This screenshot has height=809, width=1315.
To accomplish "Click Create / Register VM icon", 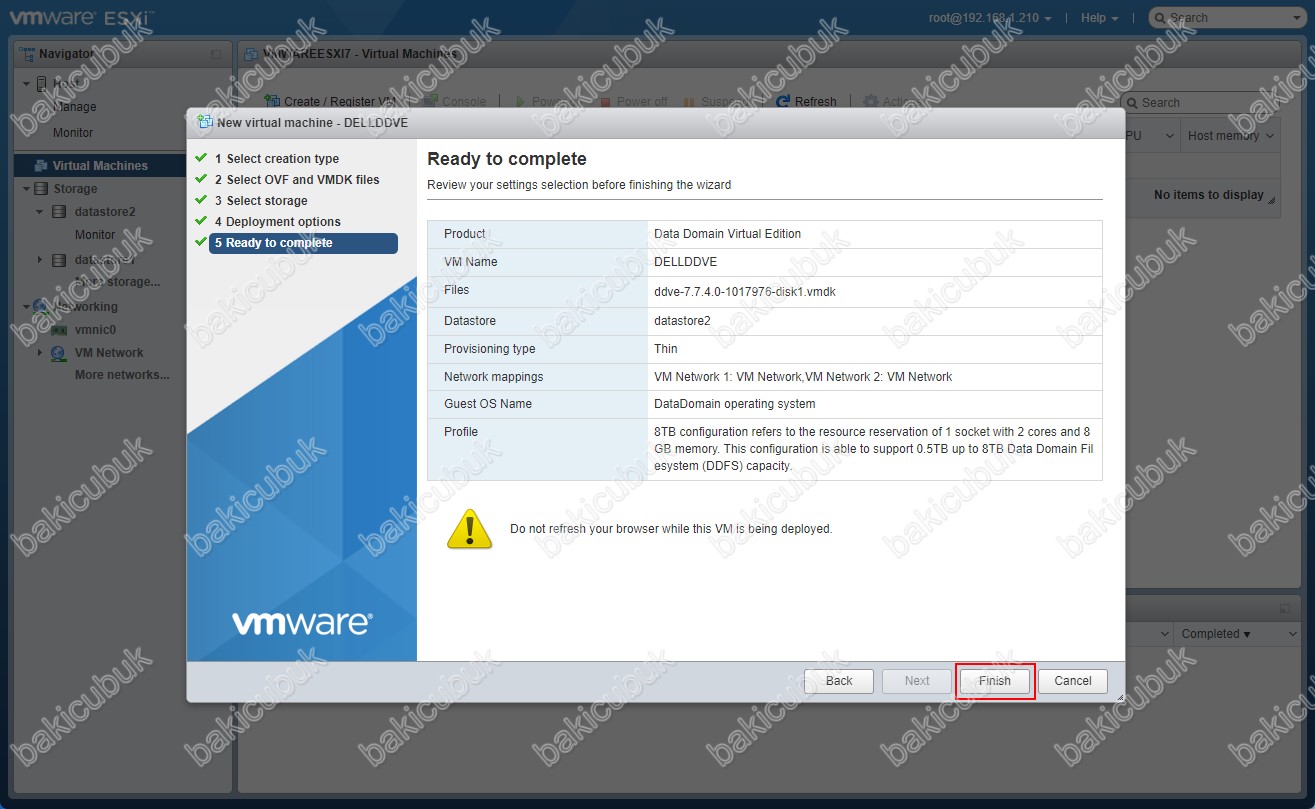I will (272, 102).
